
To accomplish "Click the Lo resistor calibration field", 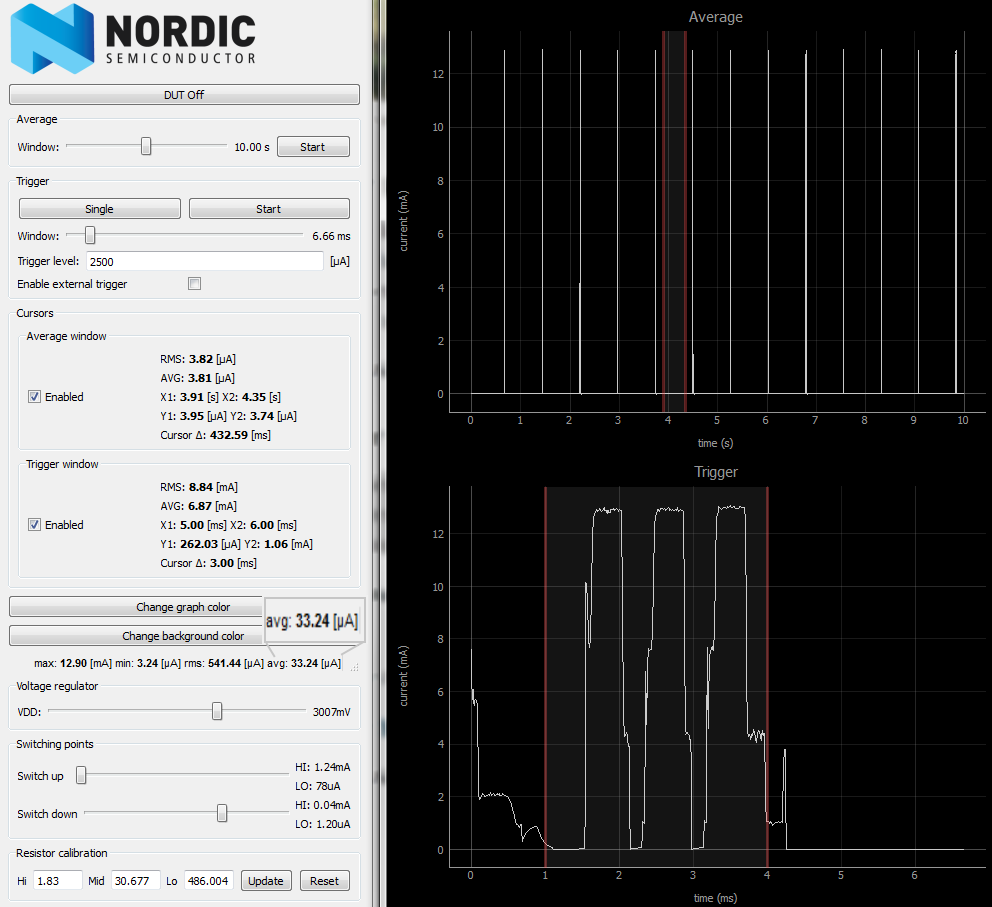I will [x=209, y=880].
